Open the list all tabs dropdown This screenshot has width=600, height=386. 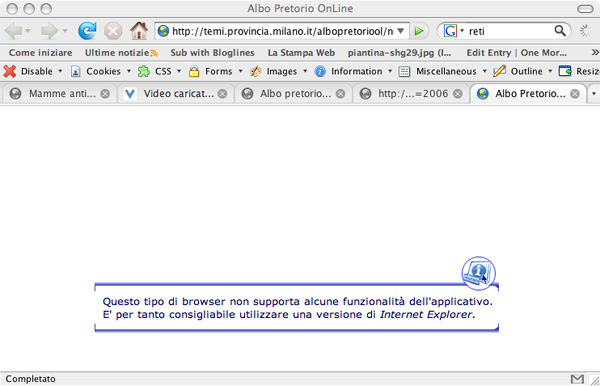[594, 94]
